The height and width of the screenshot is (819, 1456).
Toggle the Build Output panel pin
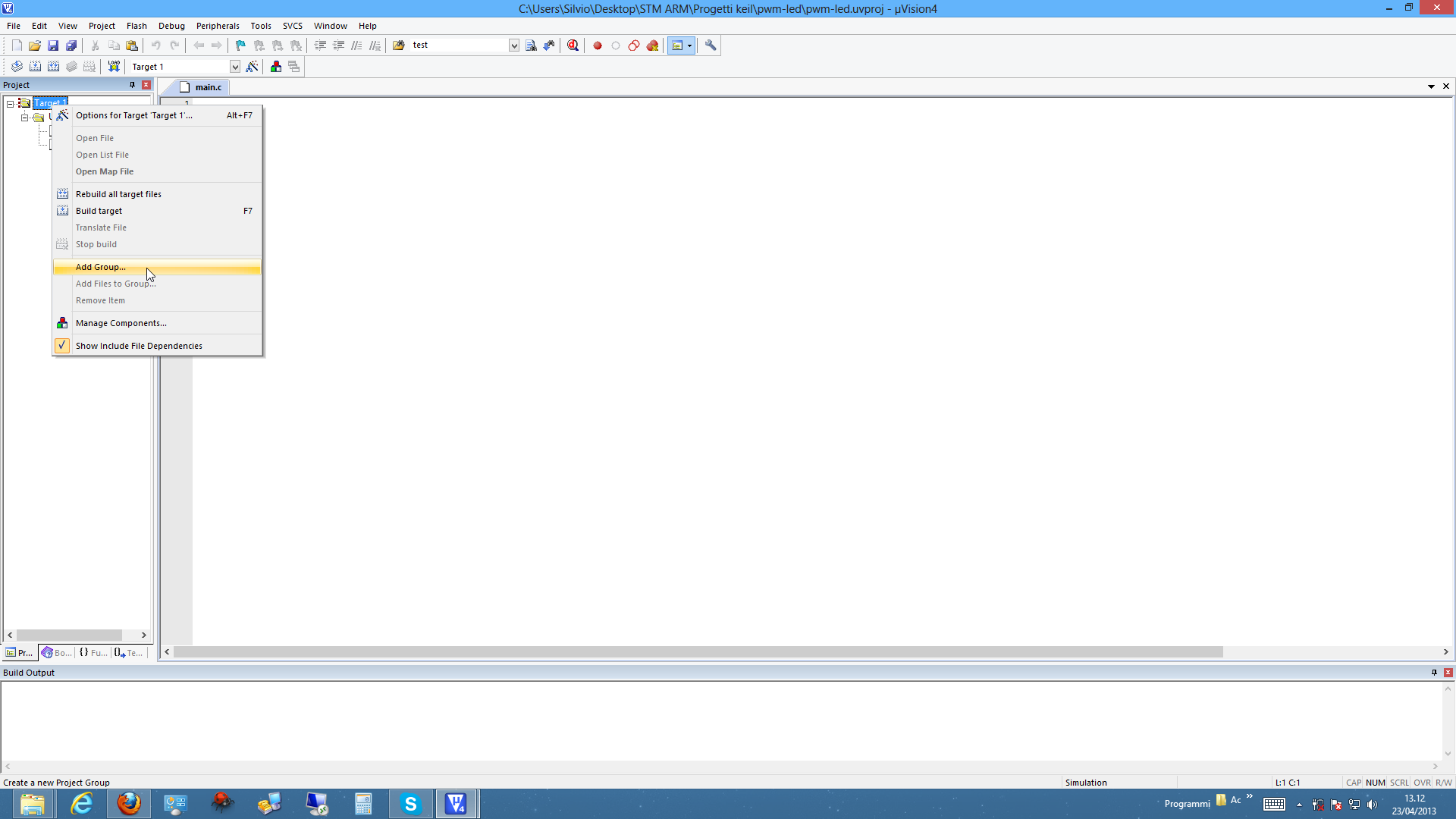pos(1434,673)
